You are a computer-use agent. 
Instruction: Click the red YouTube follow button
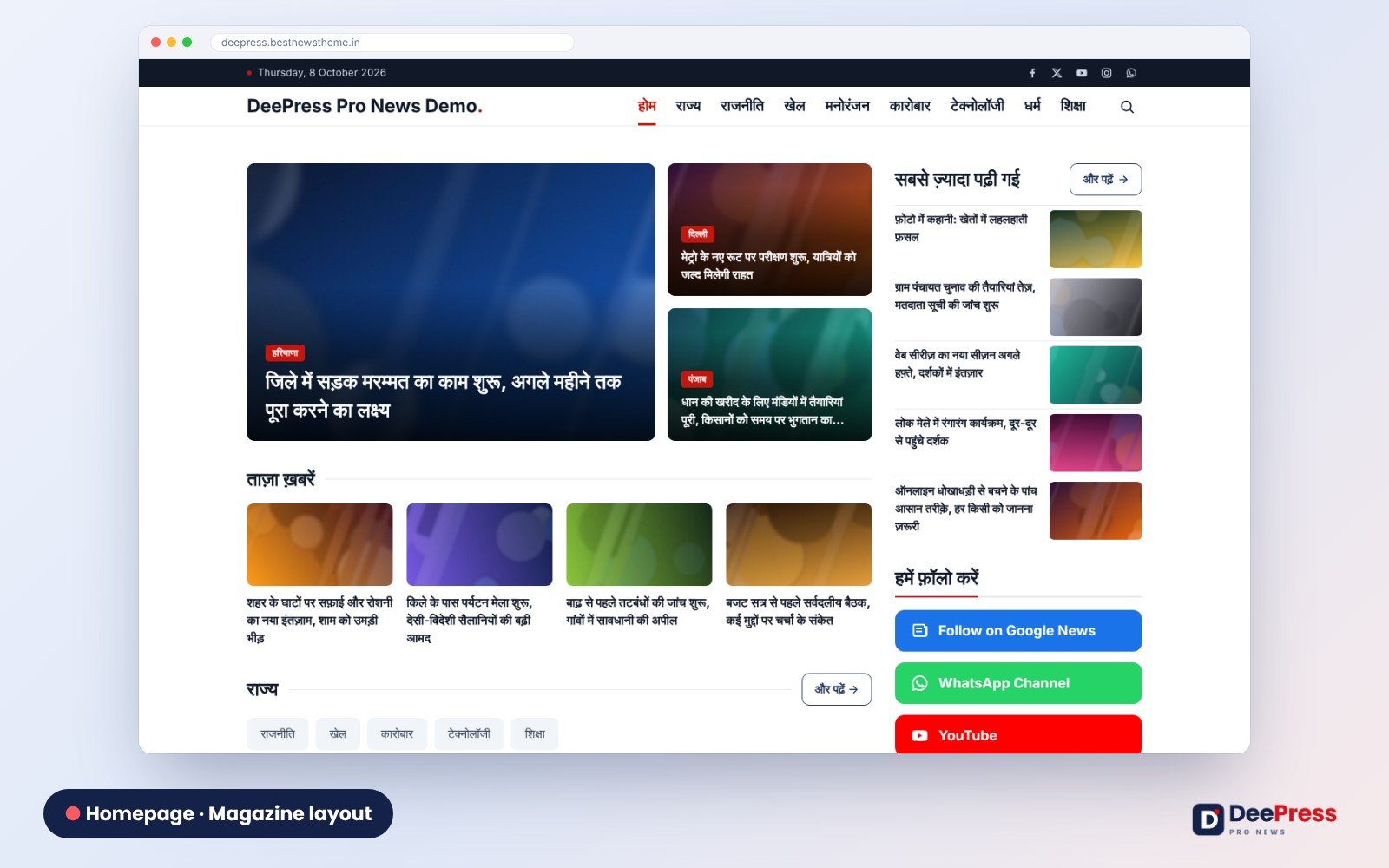[x=1018, y=734]
